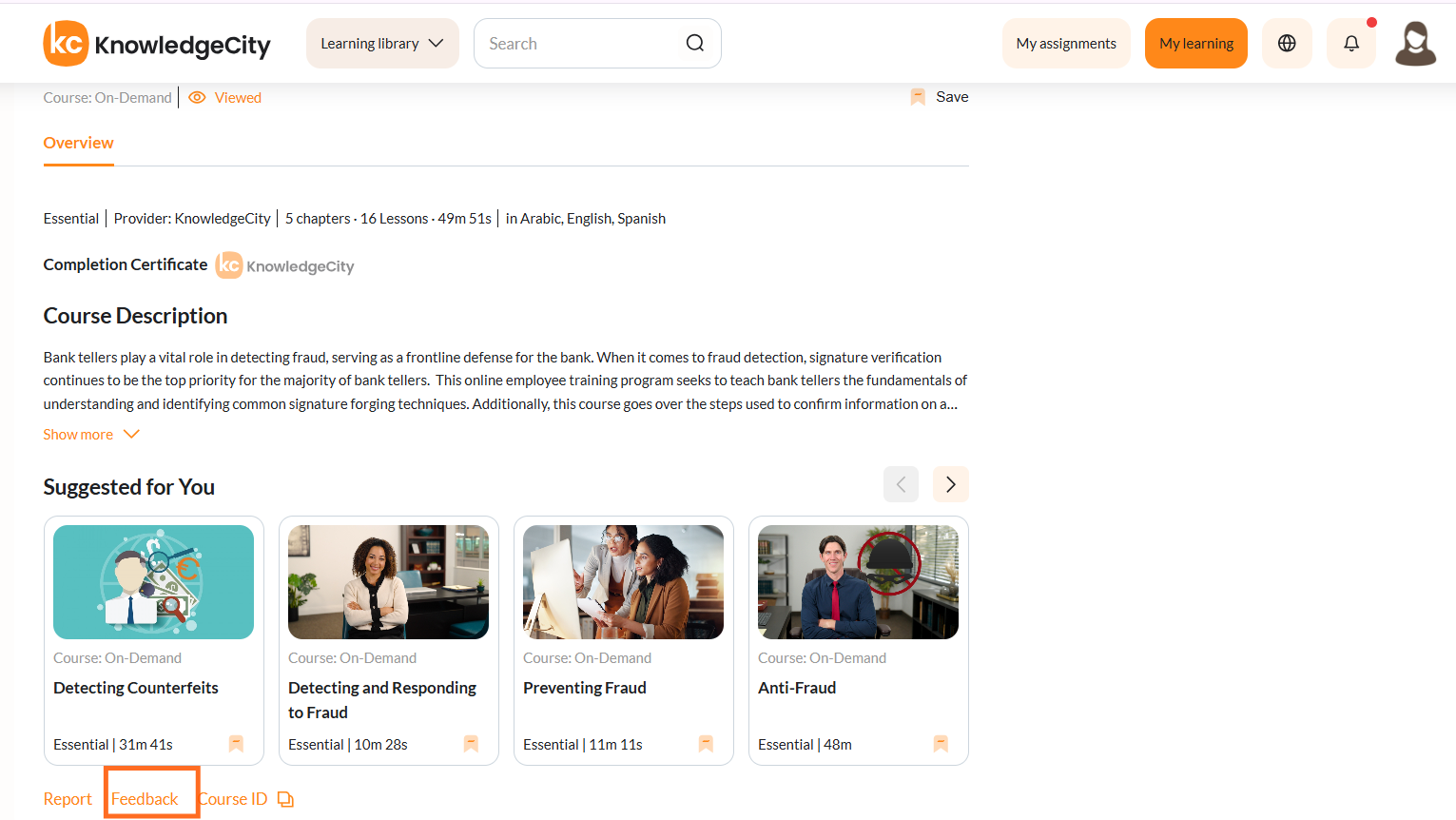Click "5 chapters · 16 Lessons · 49m 51s" text
The height and width of the screenshot is (820, 1456).
tap(388, 219)
